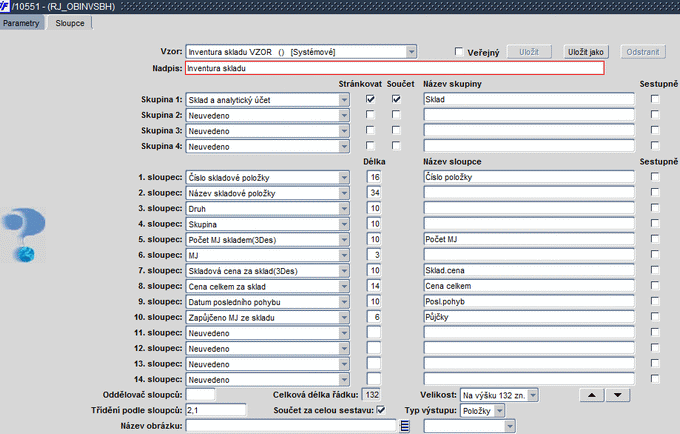Open the list picker next to Název obrázku
The width and height of the screenshot is (680, 434).
click(405, 425)
